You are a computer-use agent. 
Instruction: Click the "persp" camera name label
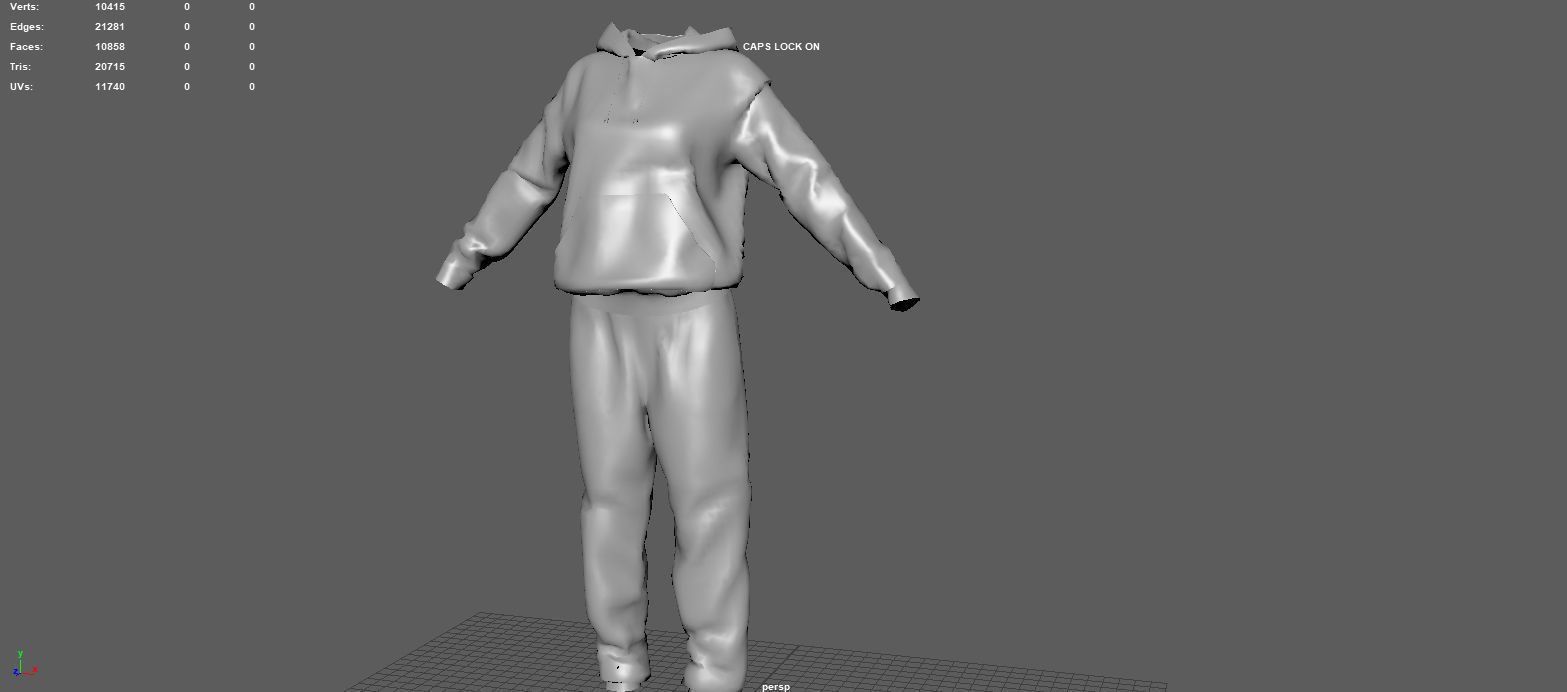coord(775,687)
